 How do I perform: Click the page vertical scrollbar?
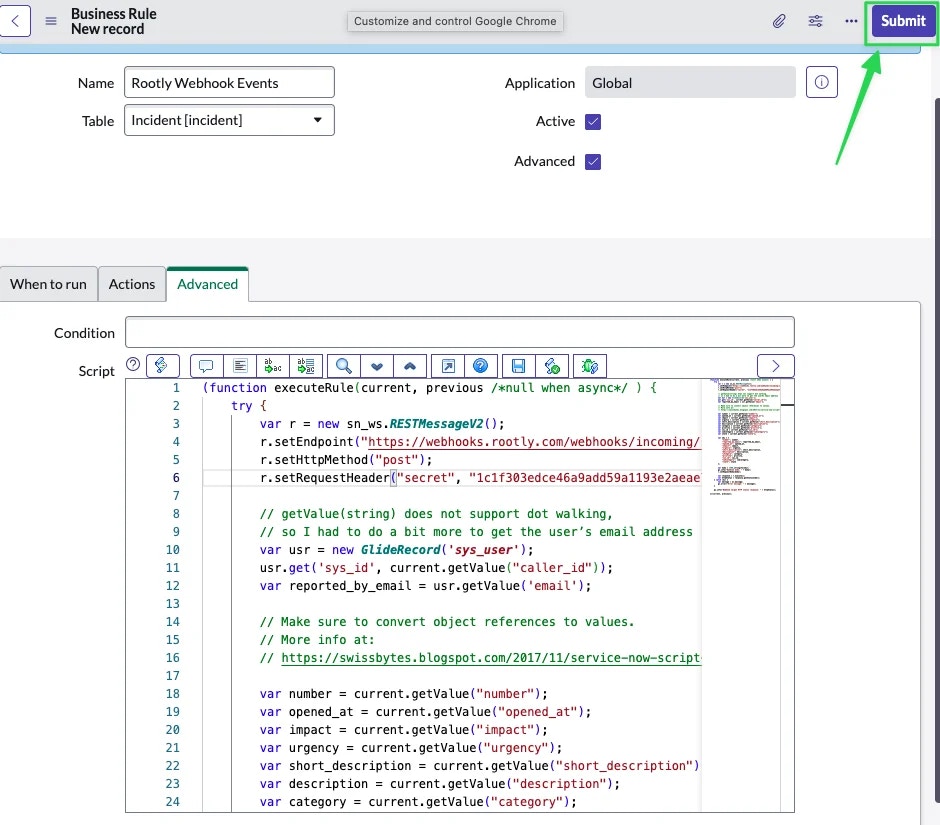(936, 450)
